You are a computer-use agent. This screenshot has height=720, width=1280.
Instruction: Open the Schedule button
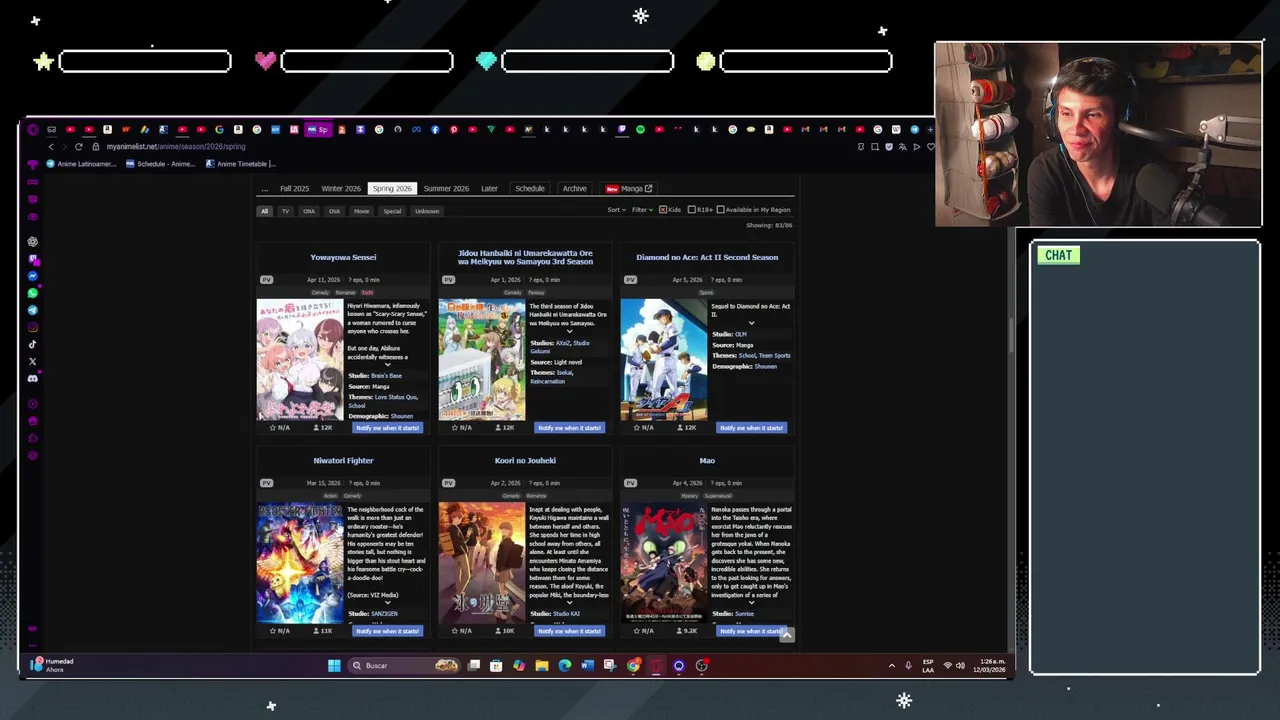pos(530,189)
